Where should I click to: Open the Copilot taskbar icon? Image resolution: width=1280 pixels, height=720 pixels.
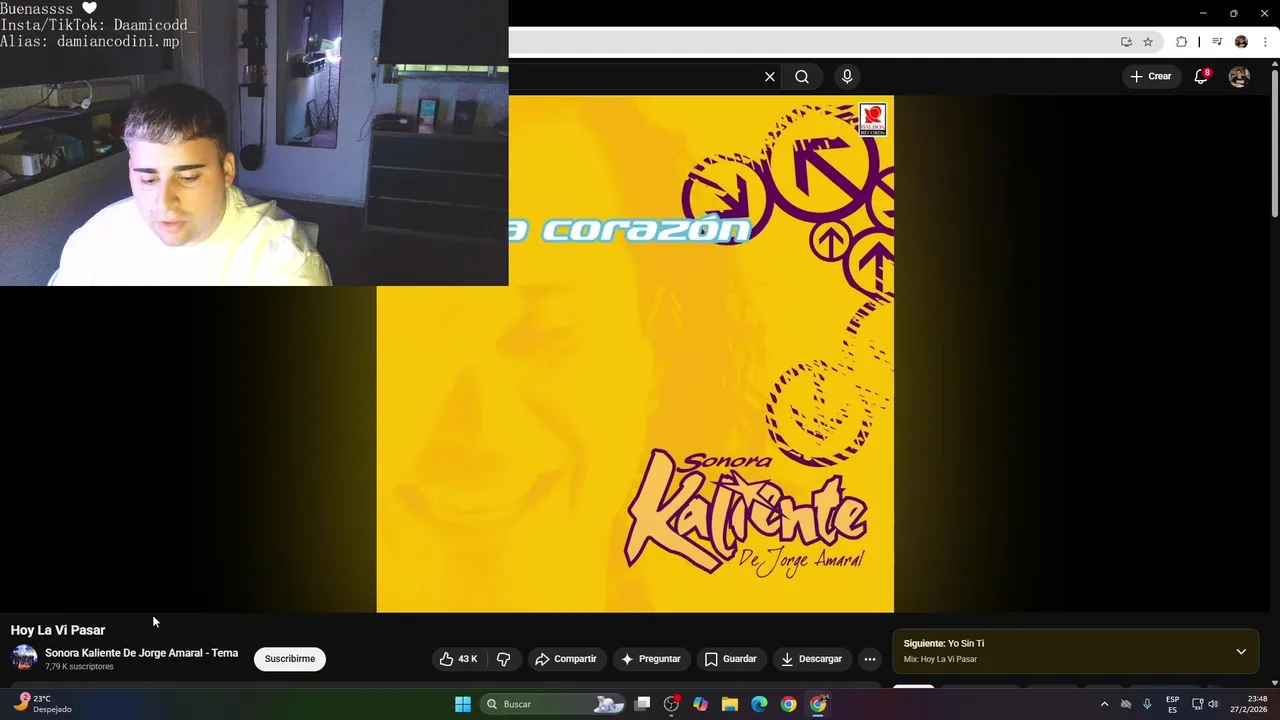pyautogui.click(x=700, y=704)
